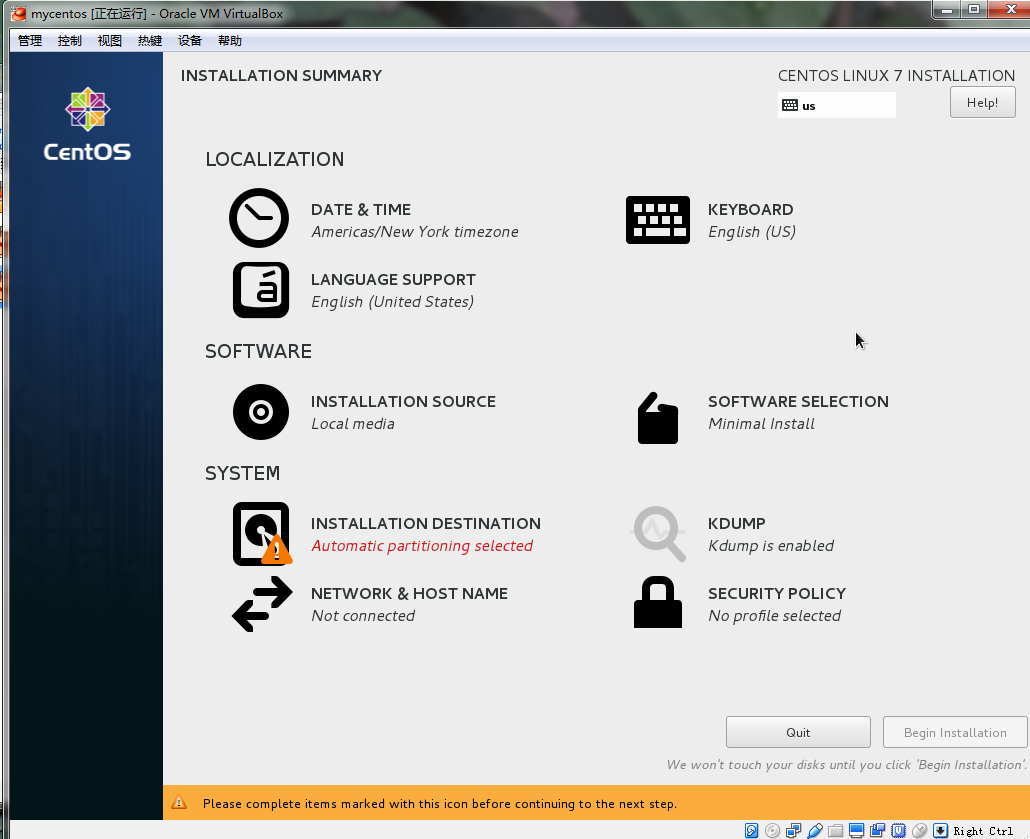Viewport: 1030px width, 839px height.
Task: Click VirtualBox CPU virtualization status icon
Action: click(x=899, y=830)
